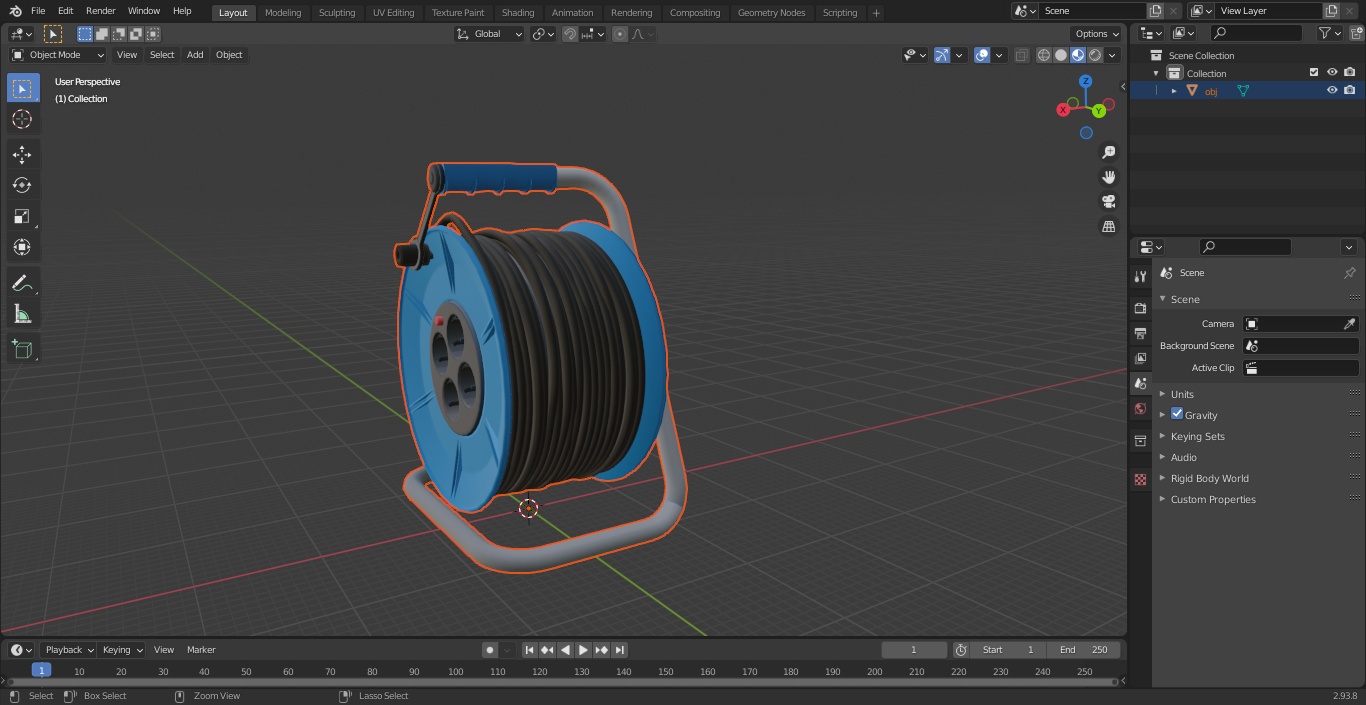Viewport: 1366px width, 705px height.
Task: Open the Global transform orientation dropdown
Action: point(490,34)
